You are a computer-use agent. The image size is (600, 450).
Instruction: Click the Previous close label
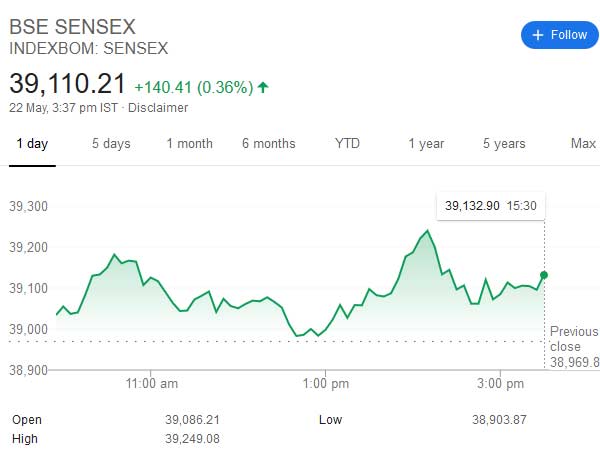tap(574, 339)
